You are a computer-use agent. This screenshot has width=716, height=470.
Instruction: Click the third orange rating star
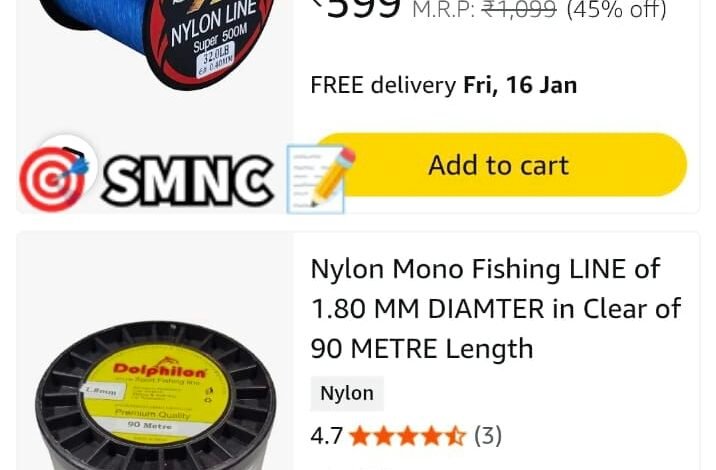tap(407, 436)
